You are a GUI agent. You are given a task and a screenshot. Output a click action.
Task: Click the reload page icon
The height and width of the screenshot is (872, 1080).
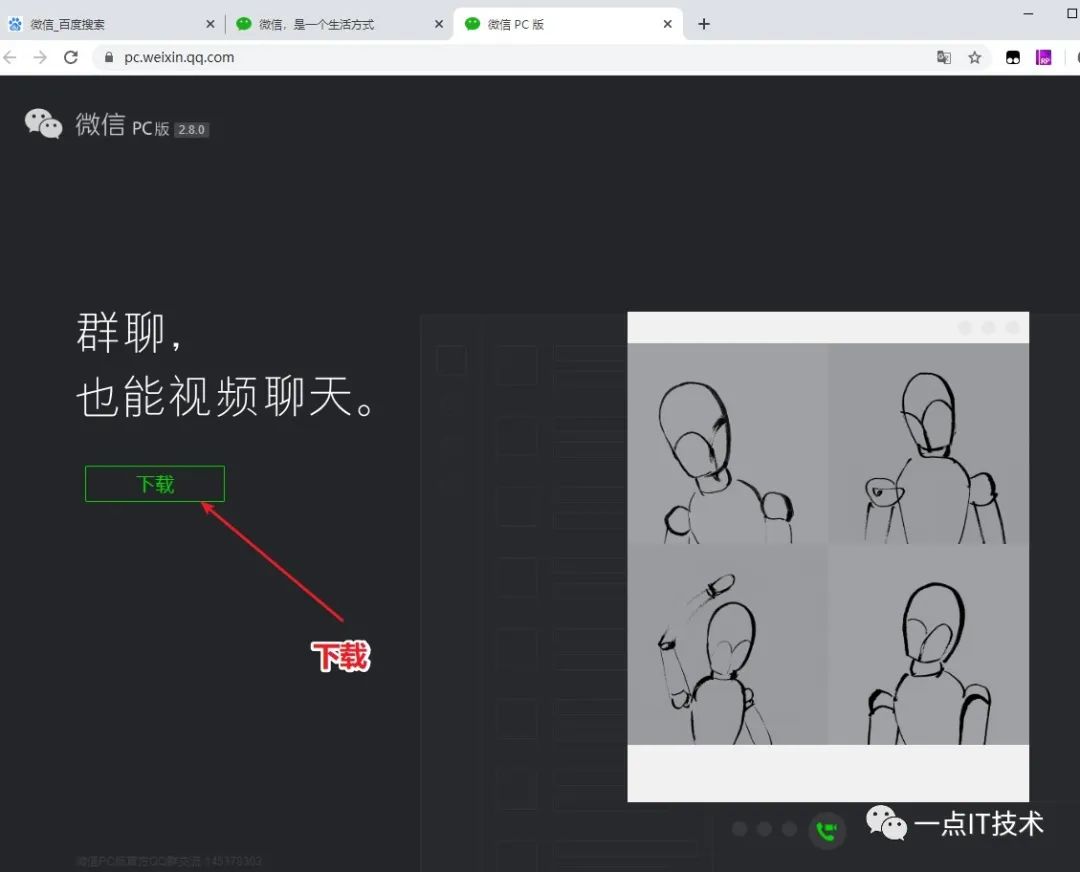[x=69, y=57]
